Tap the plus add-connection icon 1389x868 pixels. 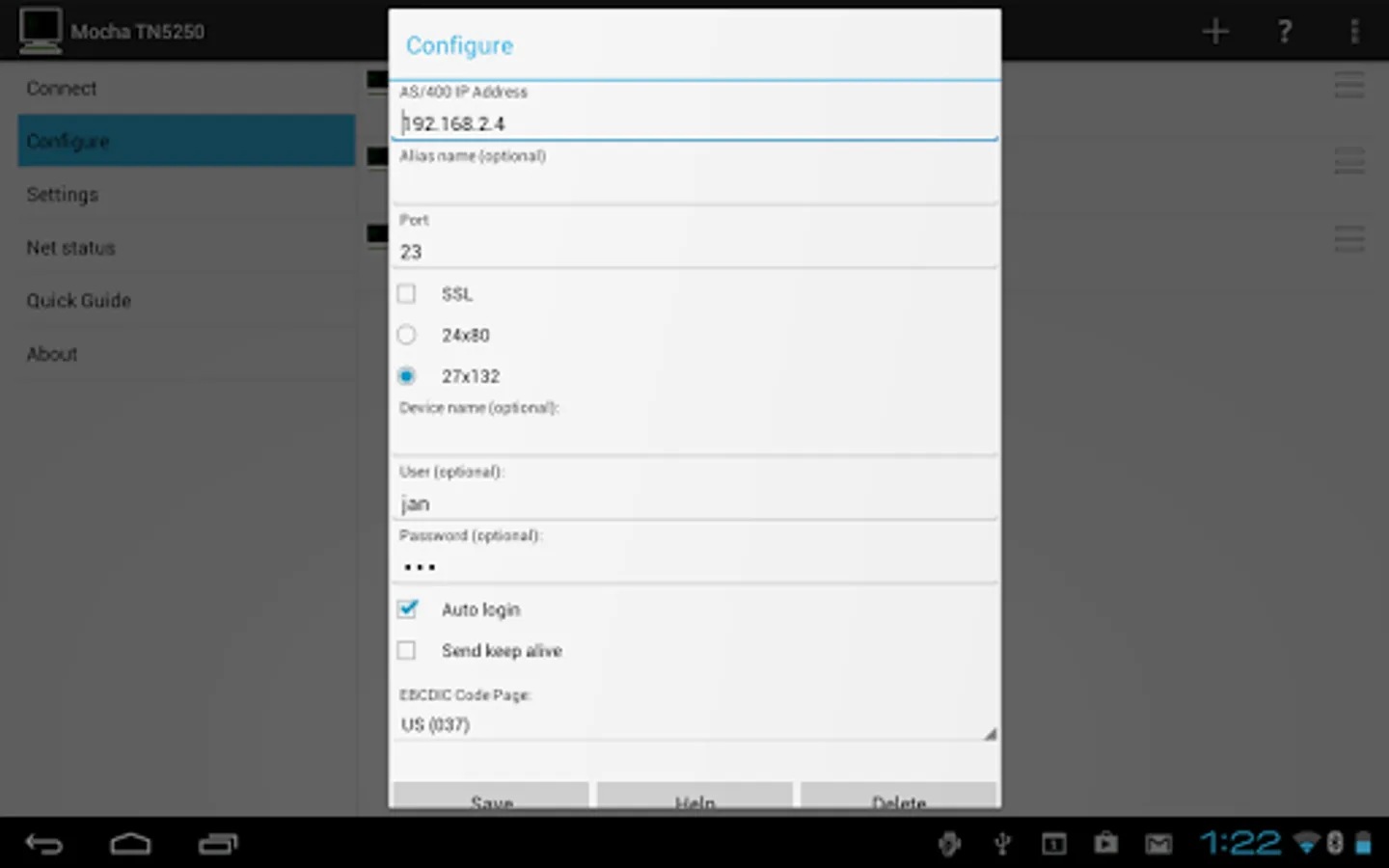pyautogui.click(x=1215, y=31)
